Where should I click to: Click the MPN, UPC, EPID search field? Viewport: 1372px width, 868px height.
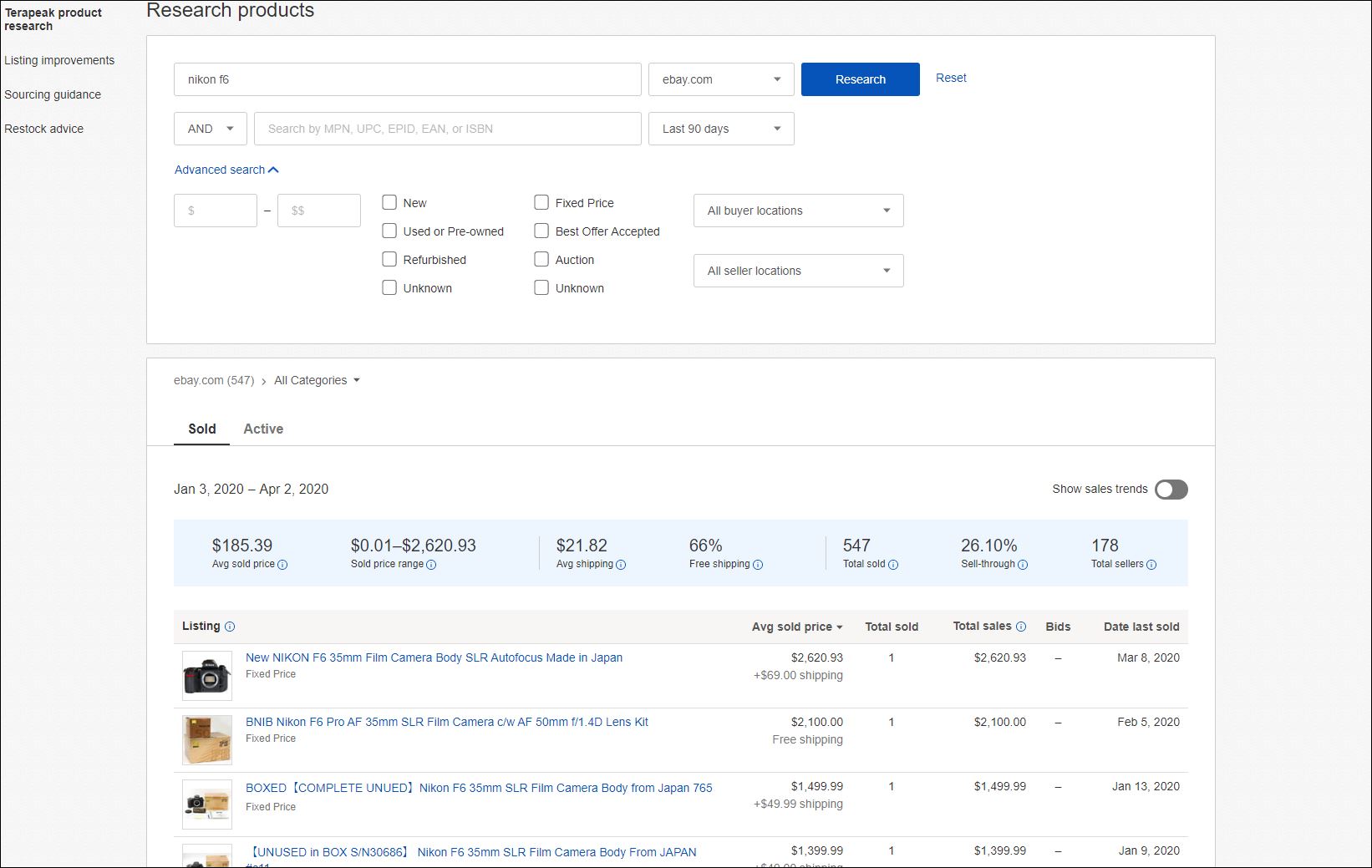[x=448, y=129]
